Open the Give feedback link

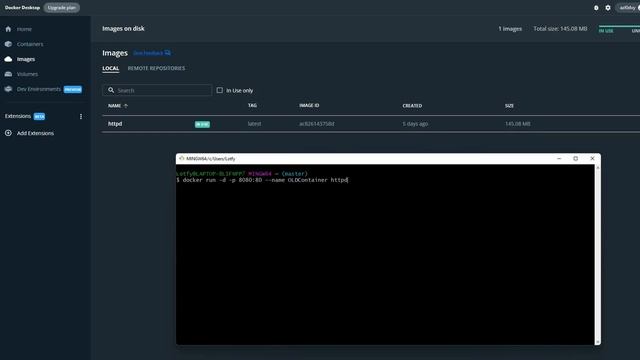click(x=148, y=53)
